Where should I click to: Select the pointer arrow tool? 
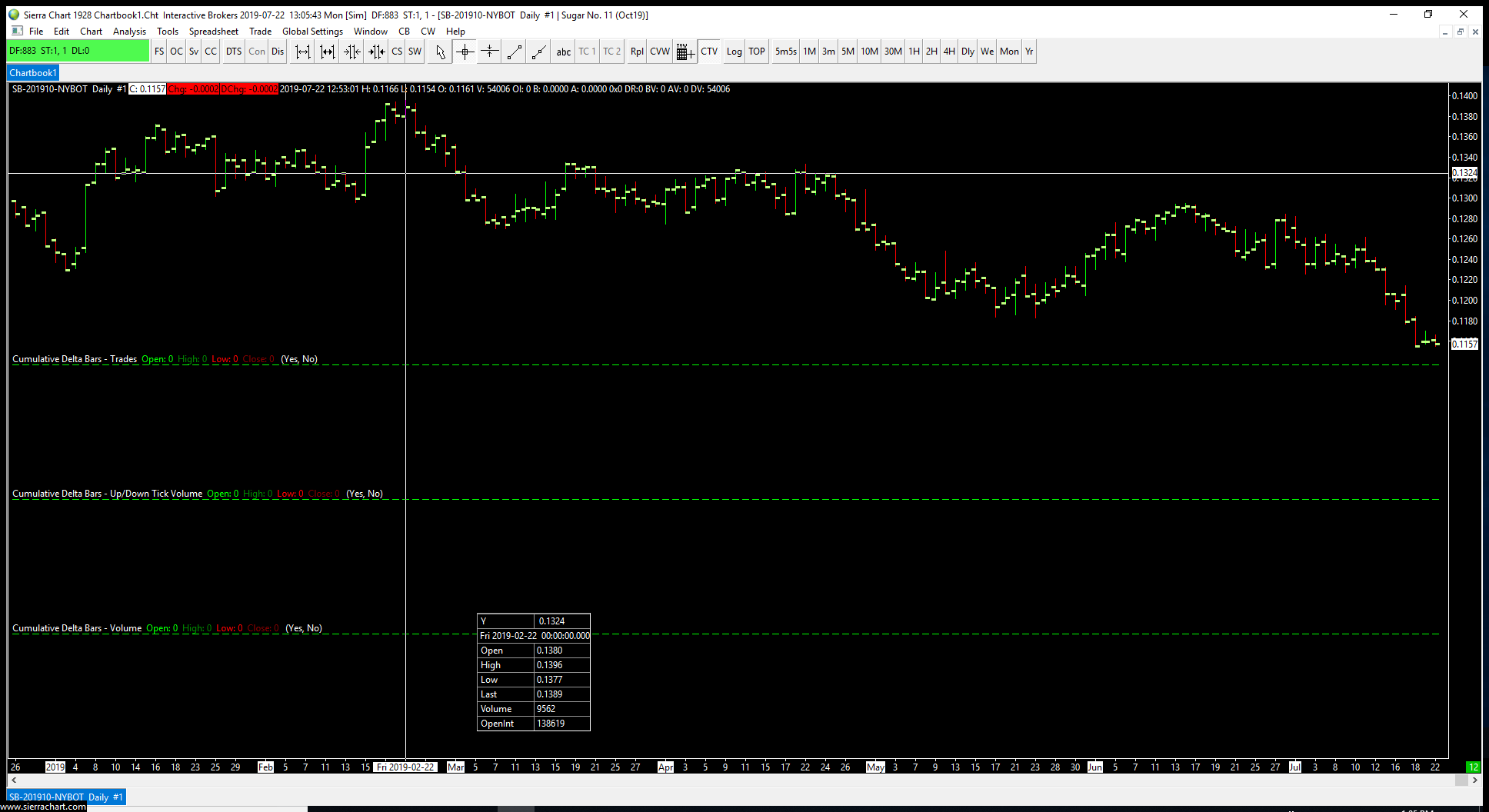[440, 52]
